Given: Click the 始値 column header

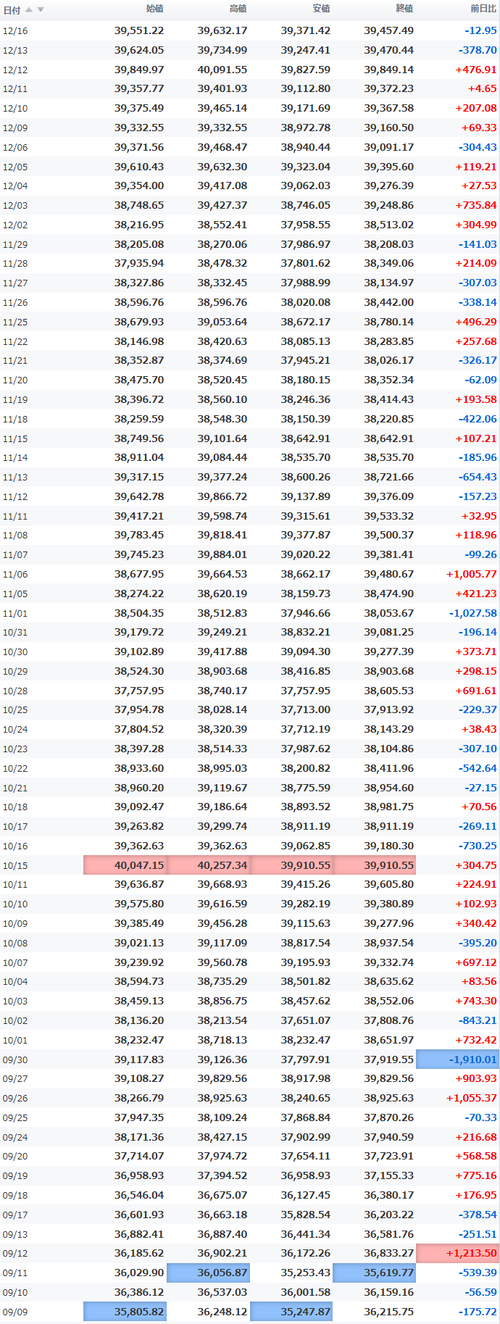Looking at the screenshot, I should click(155, 9).
